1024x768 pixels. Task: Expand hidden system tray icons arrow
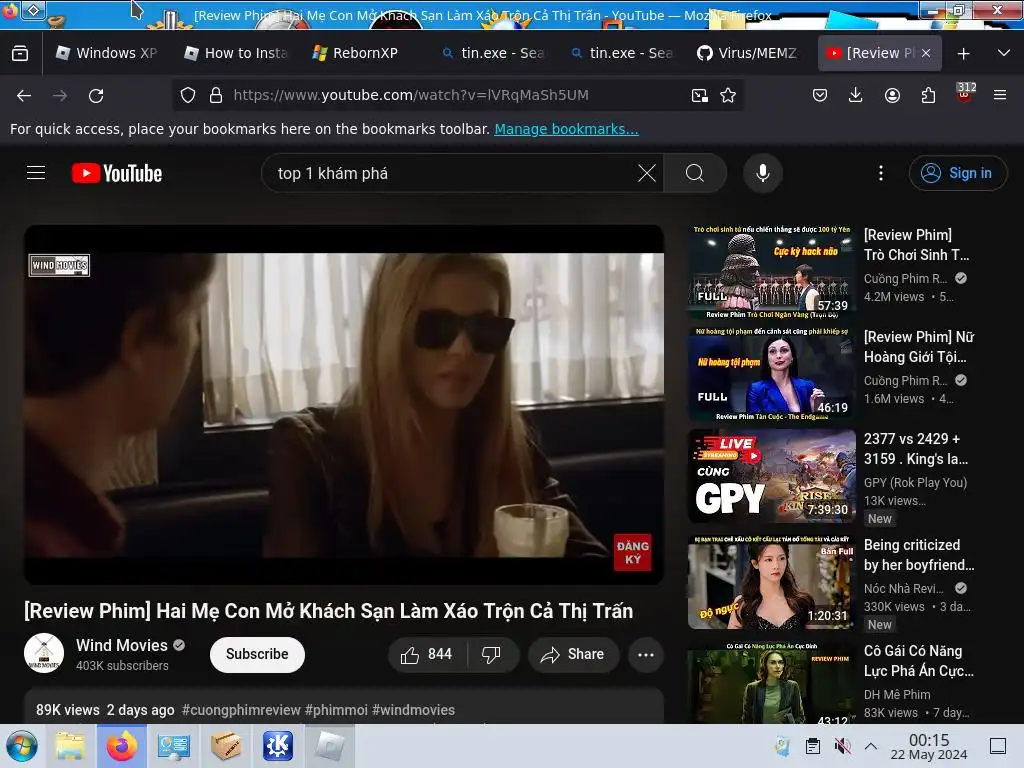click(x=871, y=746)
